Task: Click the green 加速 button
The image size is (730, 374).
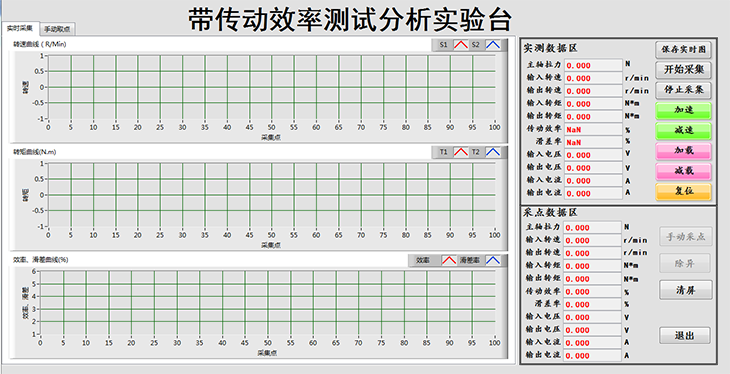Action: [683, 110]
